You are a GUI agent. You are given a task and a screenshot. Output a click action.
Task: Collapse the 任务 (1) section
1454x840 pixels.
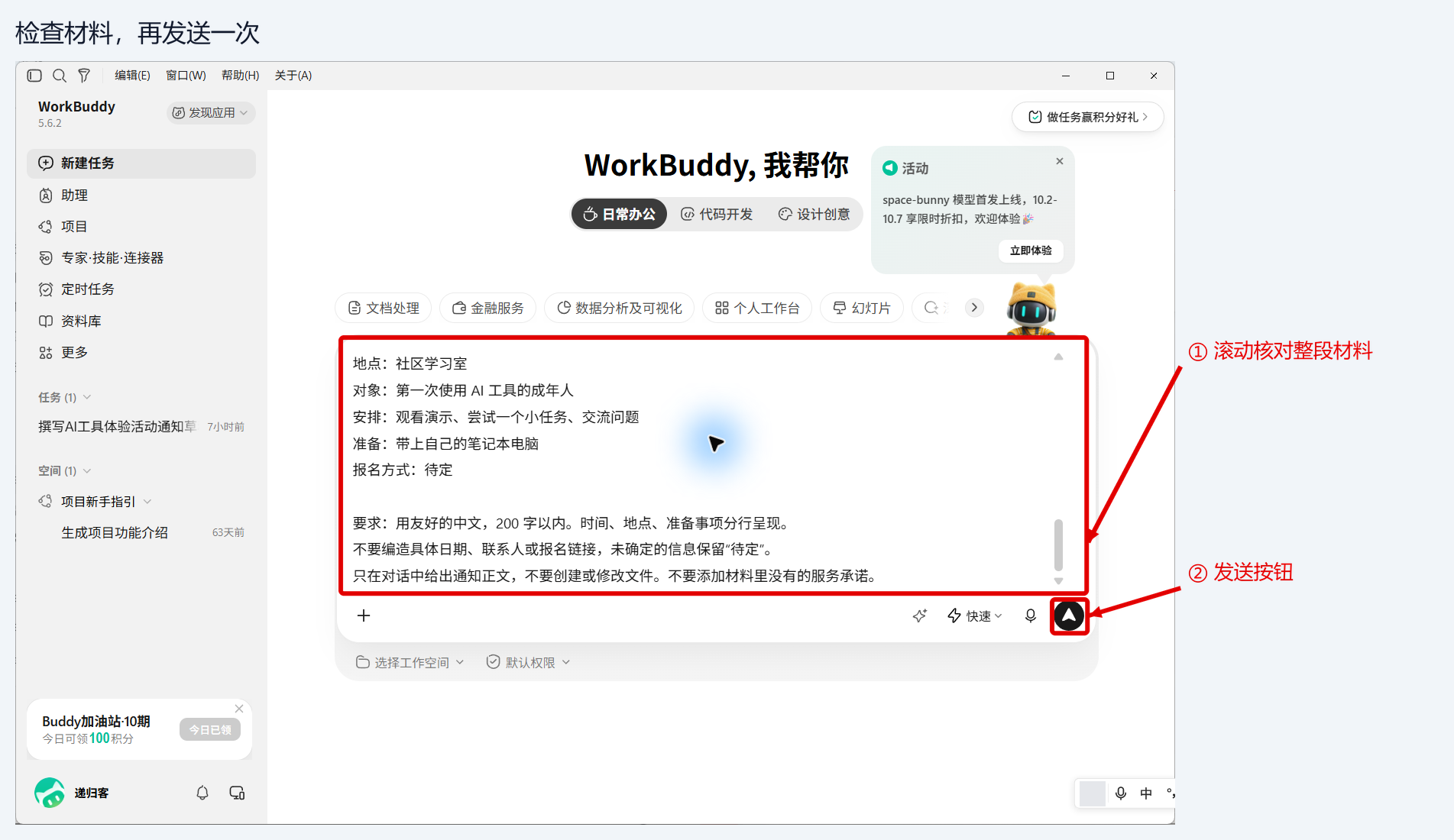pos(65,397)
